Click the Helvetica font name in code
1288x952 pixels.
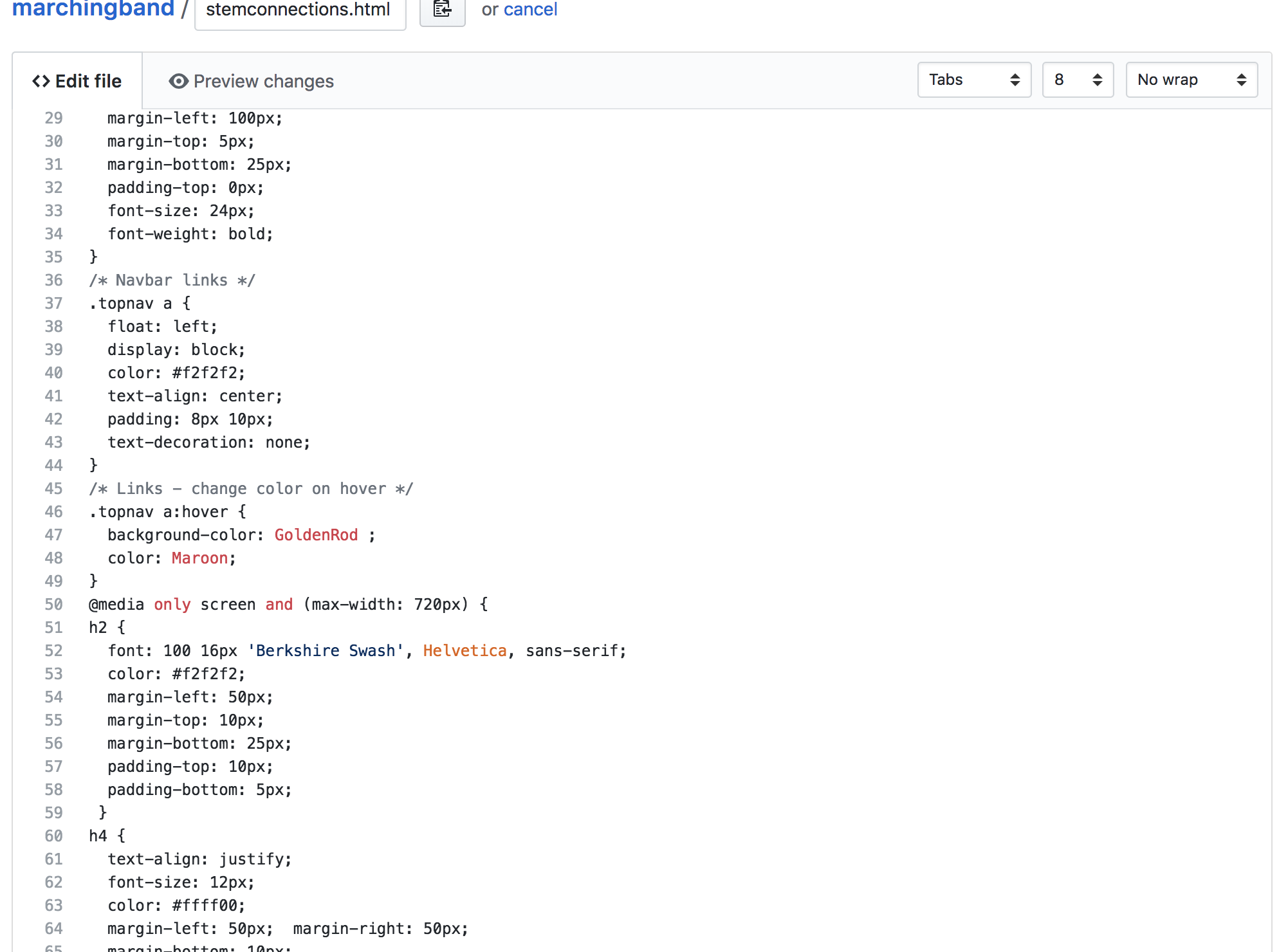[465, 651]
